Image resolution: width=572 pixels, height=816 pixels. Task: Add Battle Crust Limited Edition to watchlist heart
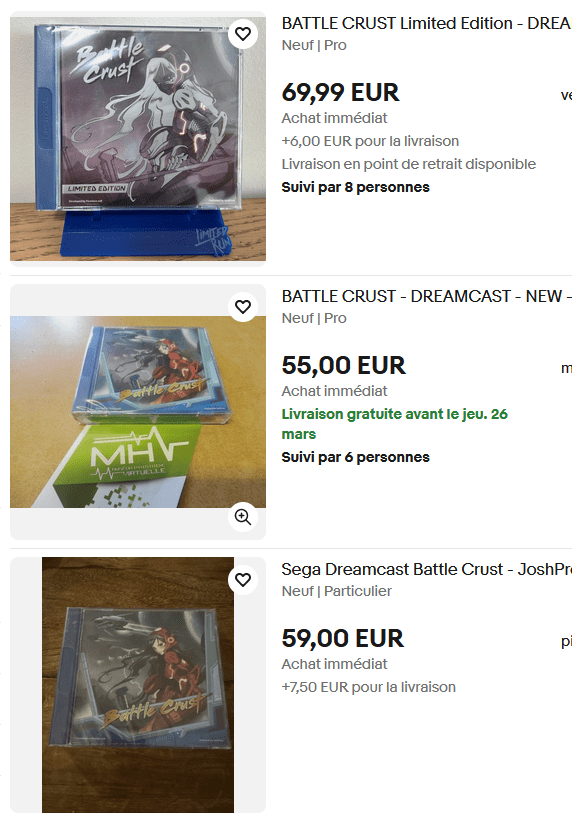click(243, 34)
